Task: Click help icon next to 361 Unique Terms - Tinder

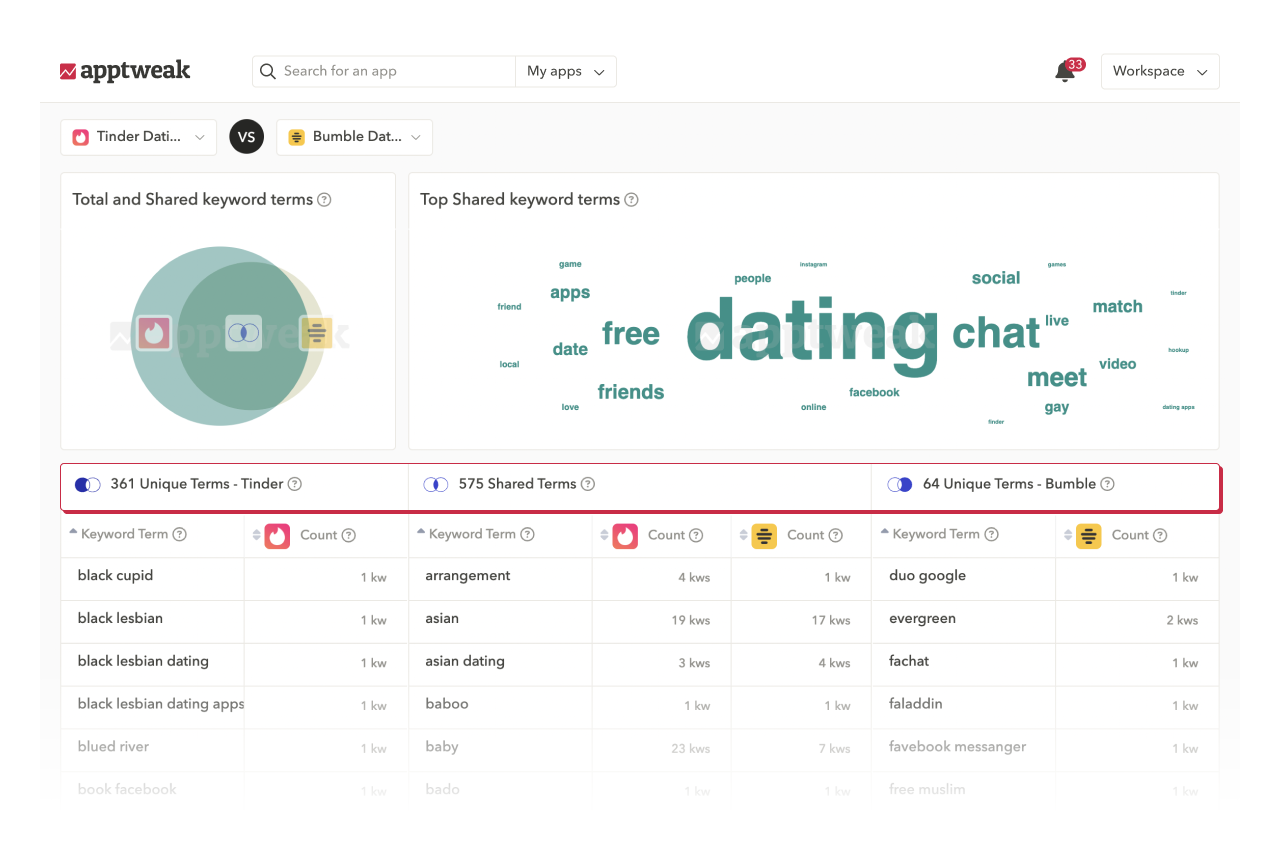Action: (x=295, y=484)
